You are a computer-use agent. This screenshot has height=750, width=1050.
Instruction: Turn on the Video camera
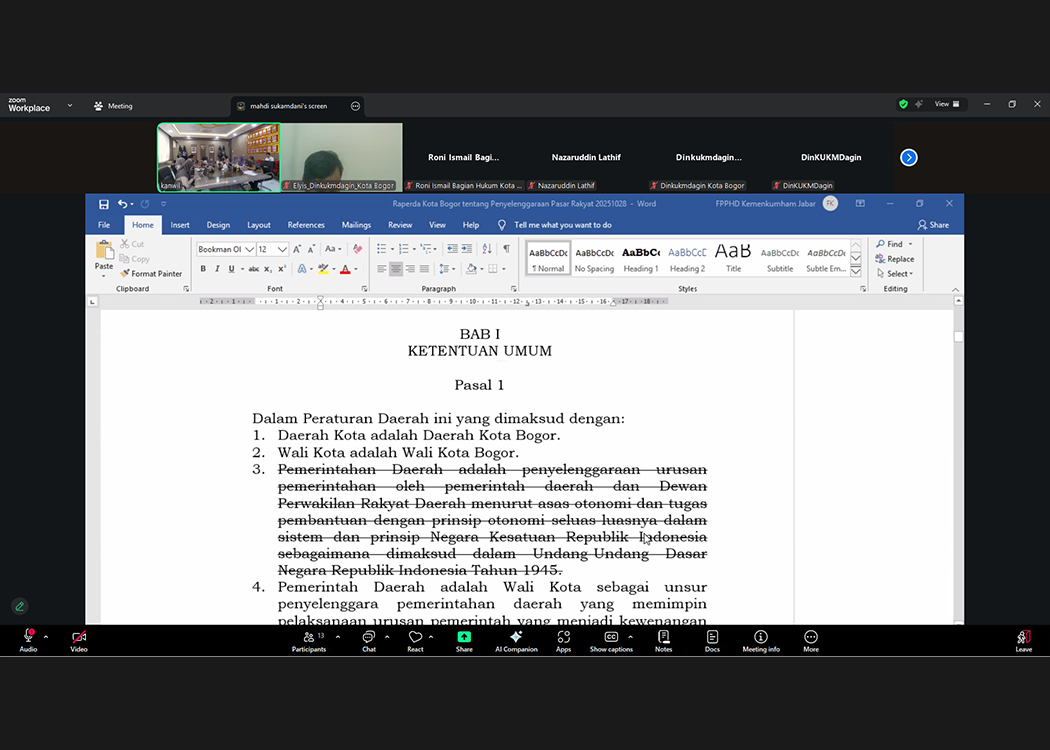[79, 640]
